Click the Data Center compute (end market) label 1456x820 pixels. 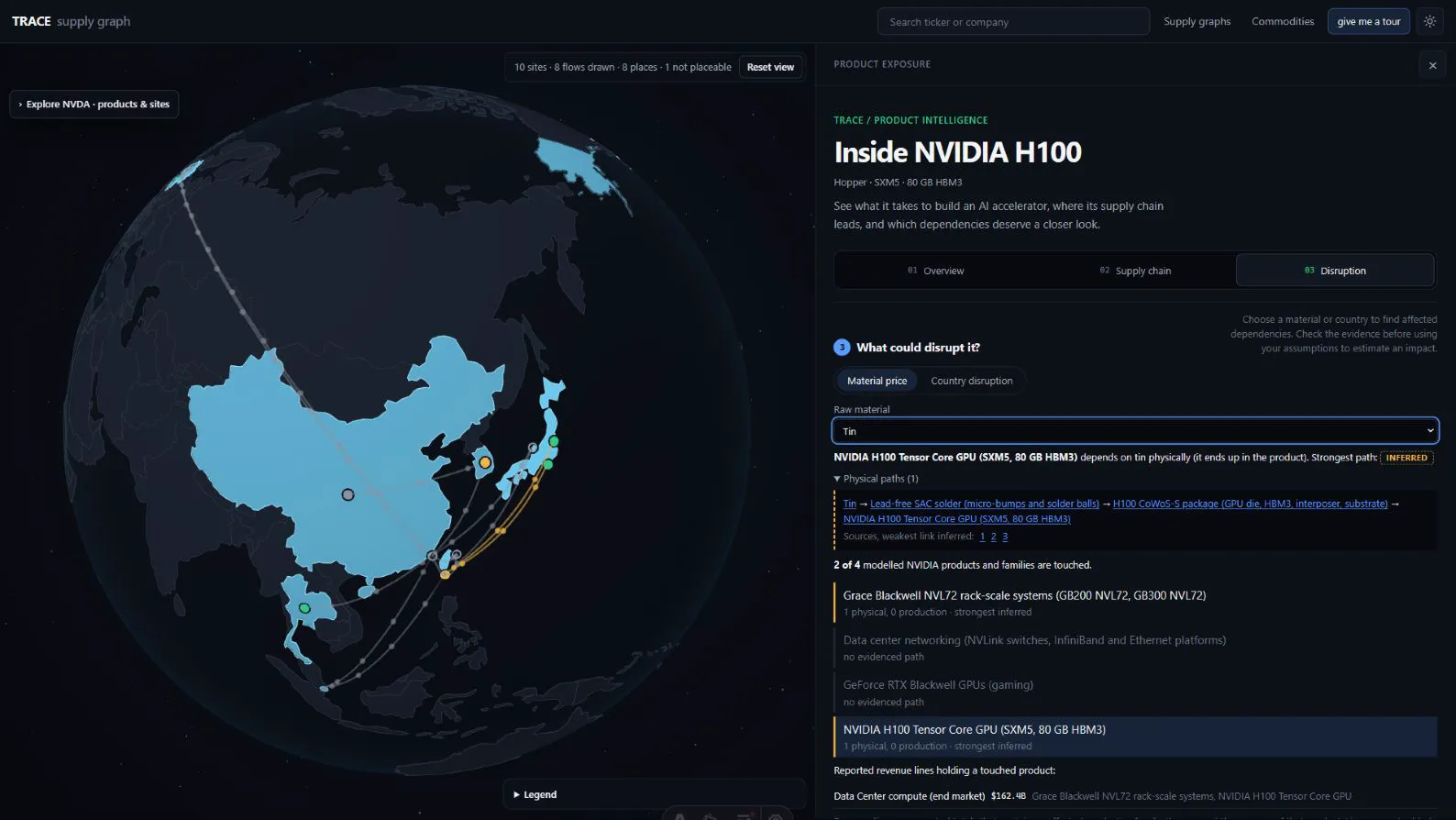coord(909,796)
